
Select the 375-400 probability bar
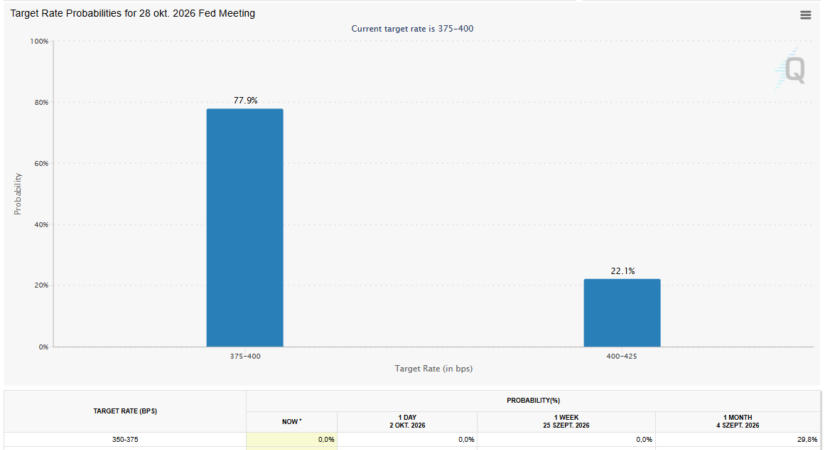[x=245, y=227]
